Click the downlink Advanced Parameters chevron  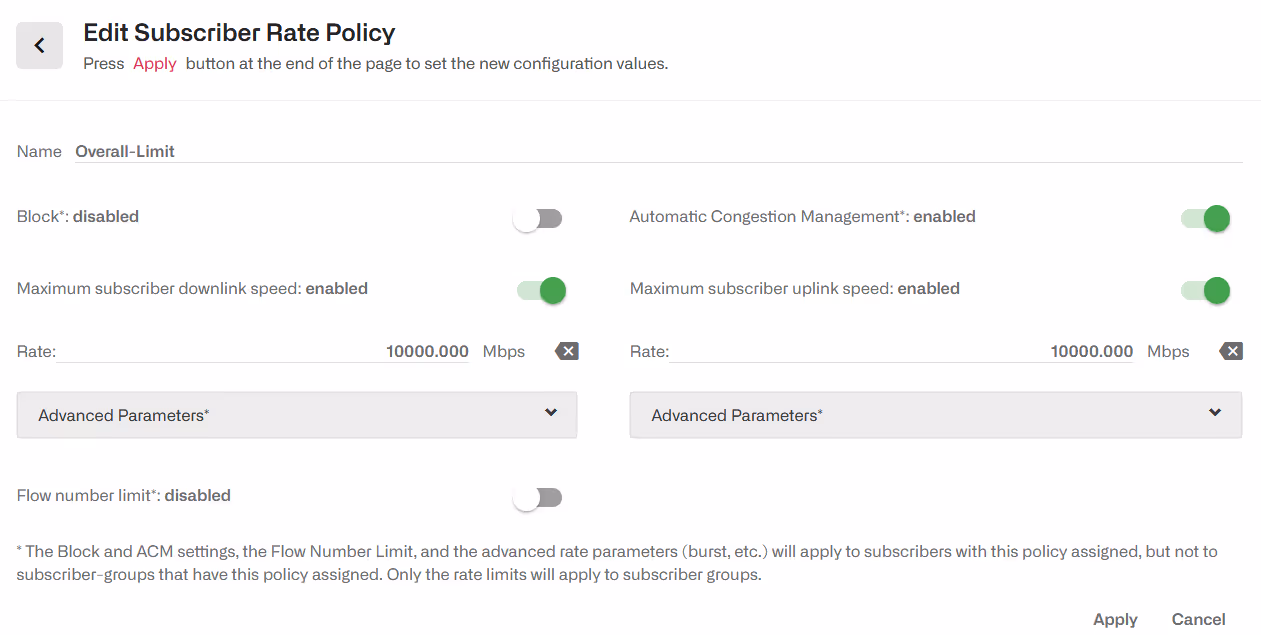[551, 413]
